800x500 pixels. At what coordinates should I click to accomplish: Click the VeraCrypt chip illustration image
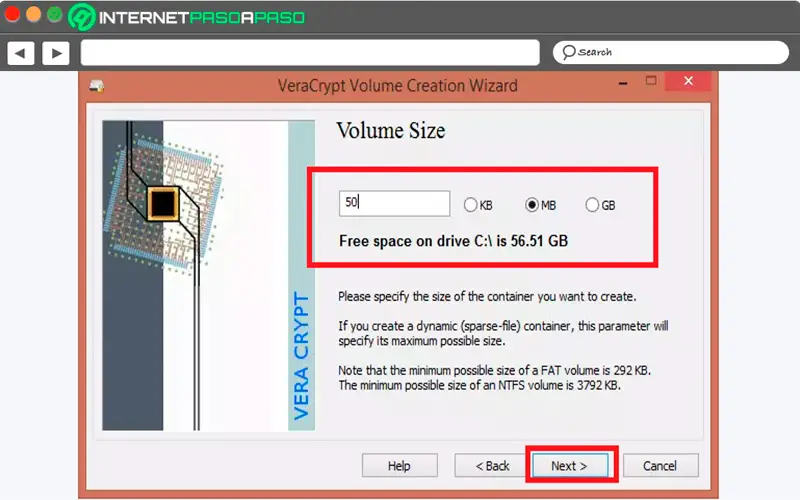(x=208, y=276)
